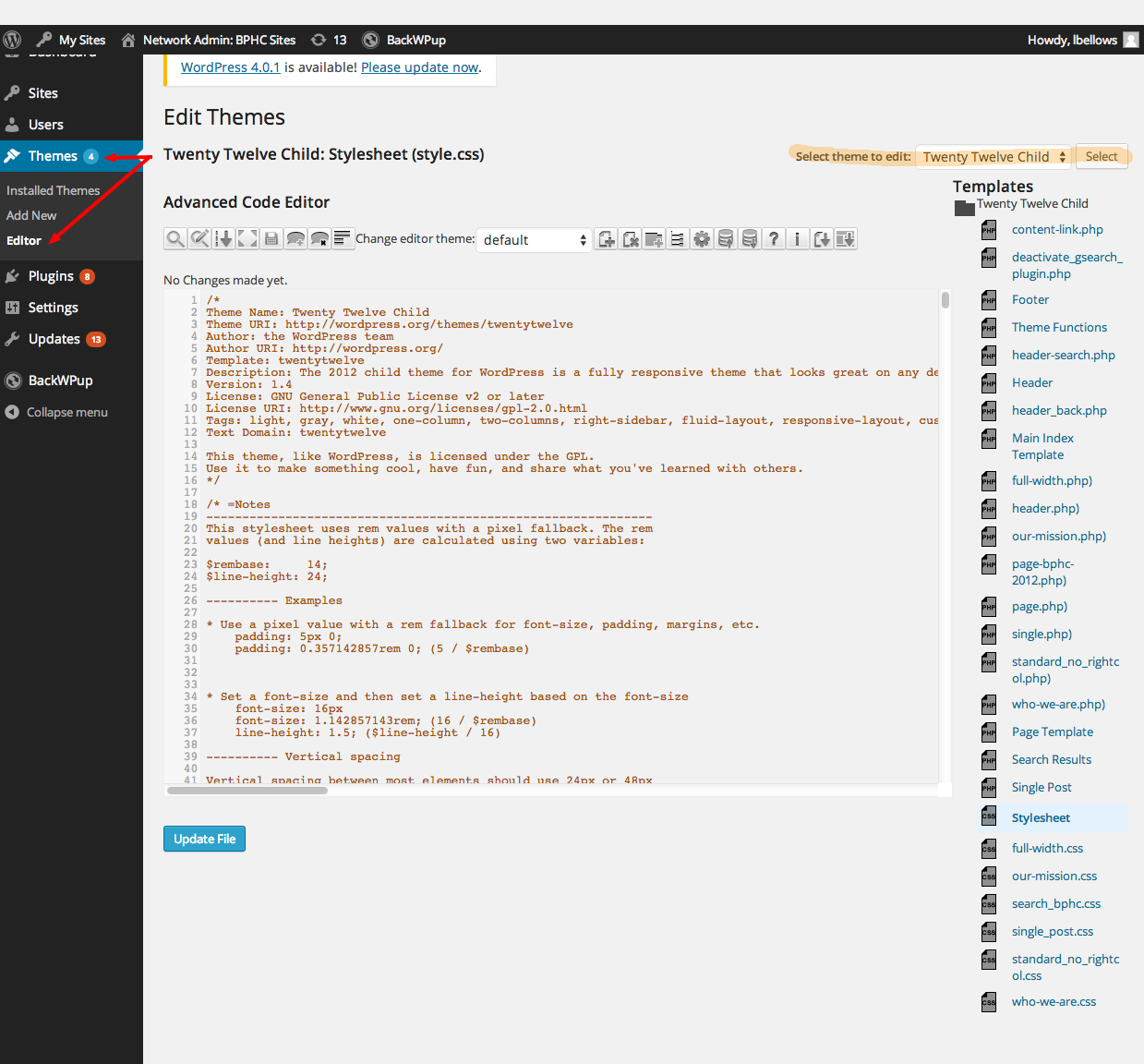The image size is (1144, 1064).
Task: Toggle the fullscreen editor icon
Action: (247, 239)
